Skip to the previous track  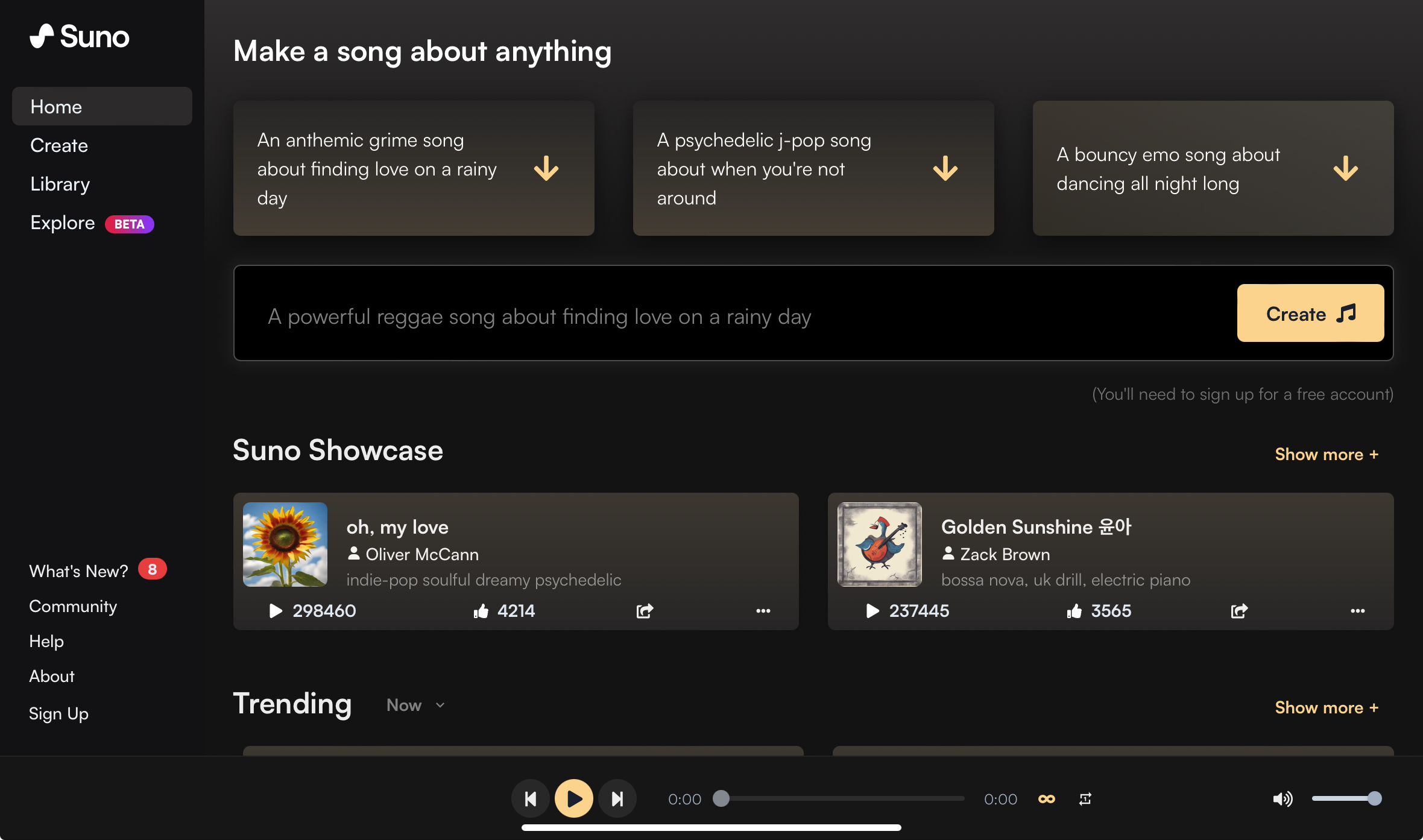point(530,799)
